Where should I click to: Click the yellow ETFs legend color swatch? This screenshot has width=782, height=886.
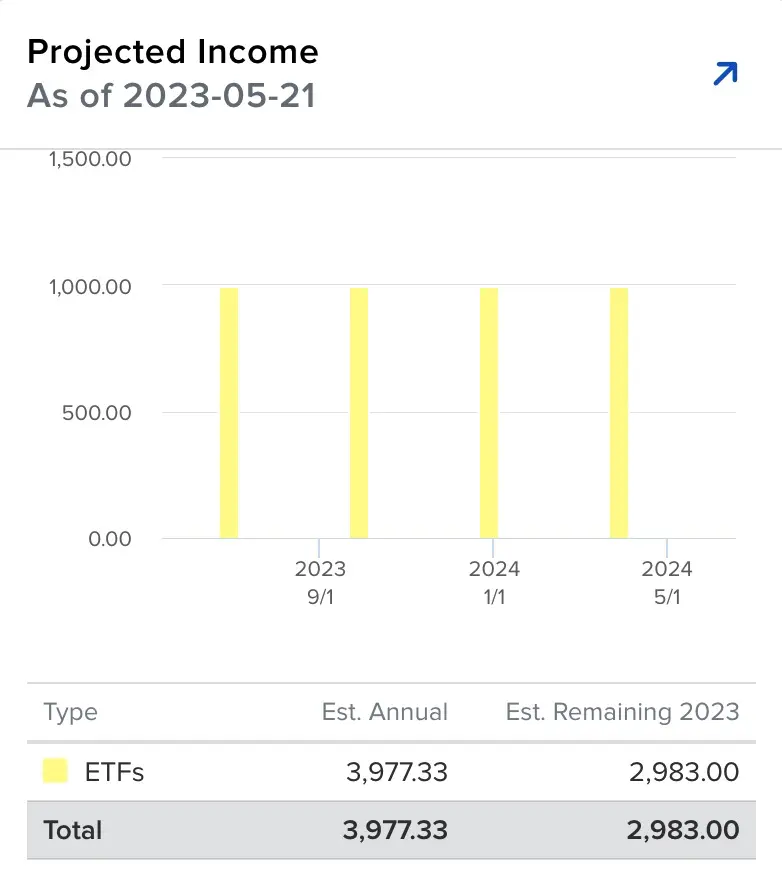(x=55, y=771)
